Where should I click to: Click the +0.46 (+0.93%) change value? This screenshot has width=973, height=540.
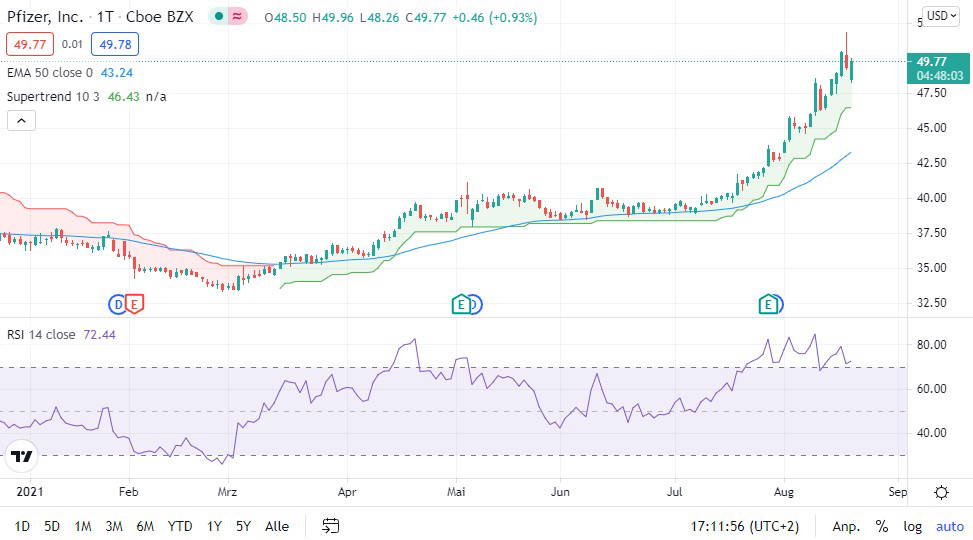(495, 17)
